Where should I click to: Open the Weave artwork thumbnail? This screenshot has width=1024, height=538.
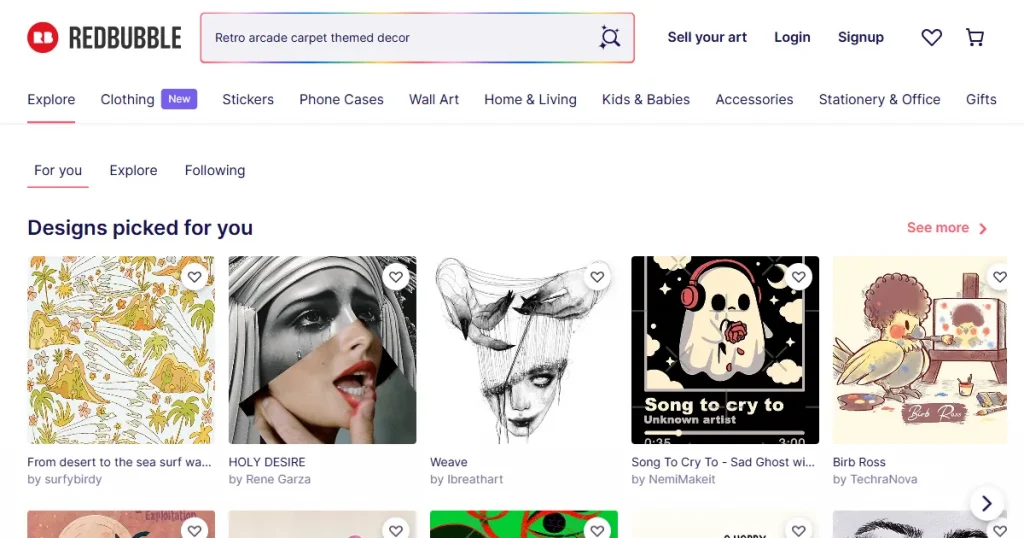524,350
